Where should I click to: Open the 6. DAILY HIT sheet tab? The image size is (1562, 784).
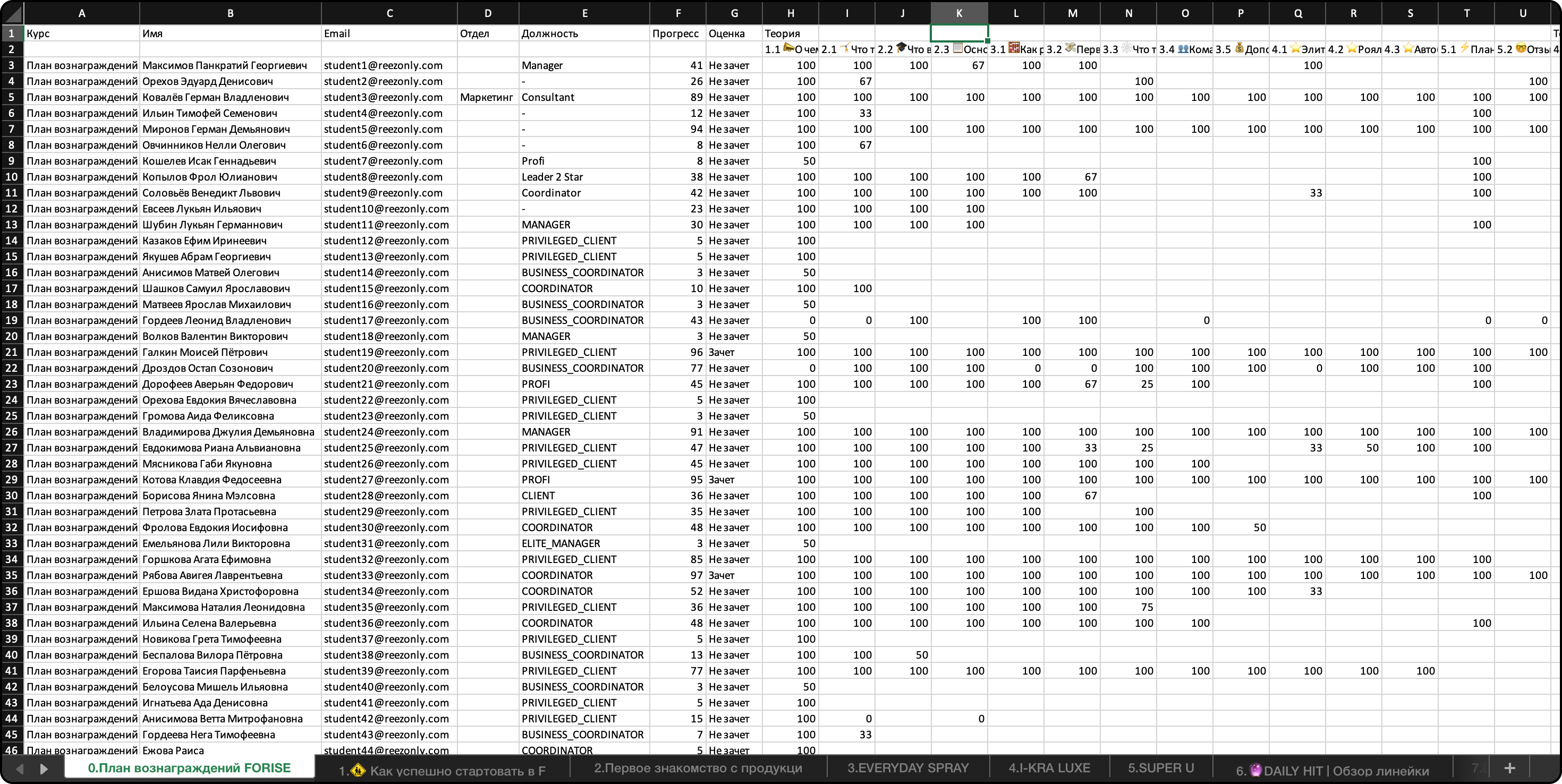pos(1332,771)
